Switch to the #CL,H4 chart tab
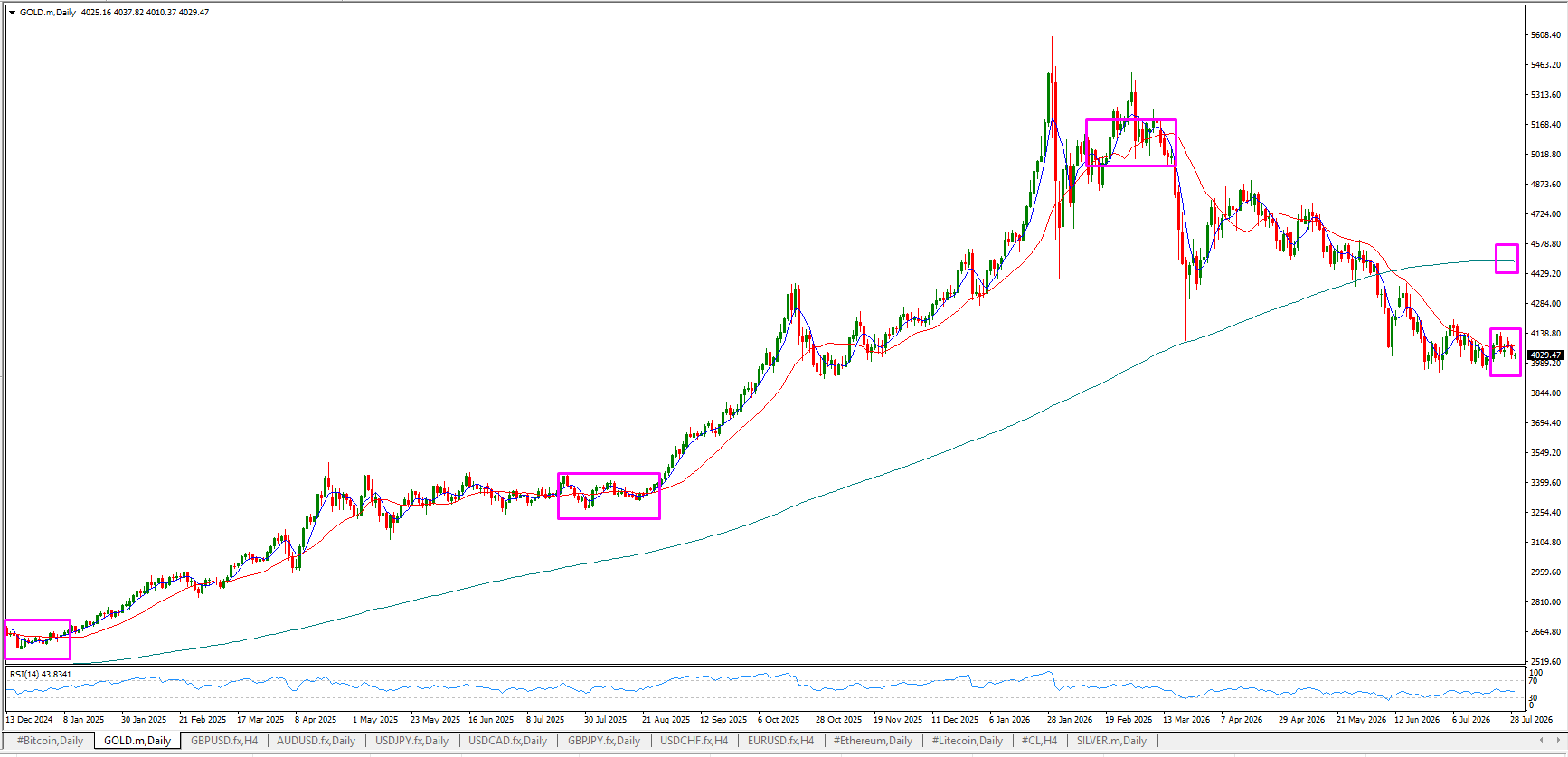The image size is (1568, 757). coord(1039,741)
